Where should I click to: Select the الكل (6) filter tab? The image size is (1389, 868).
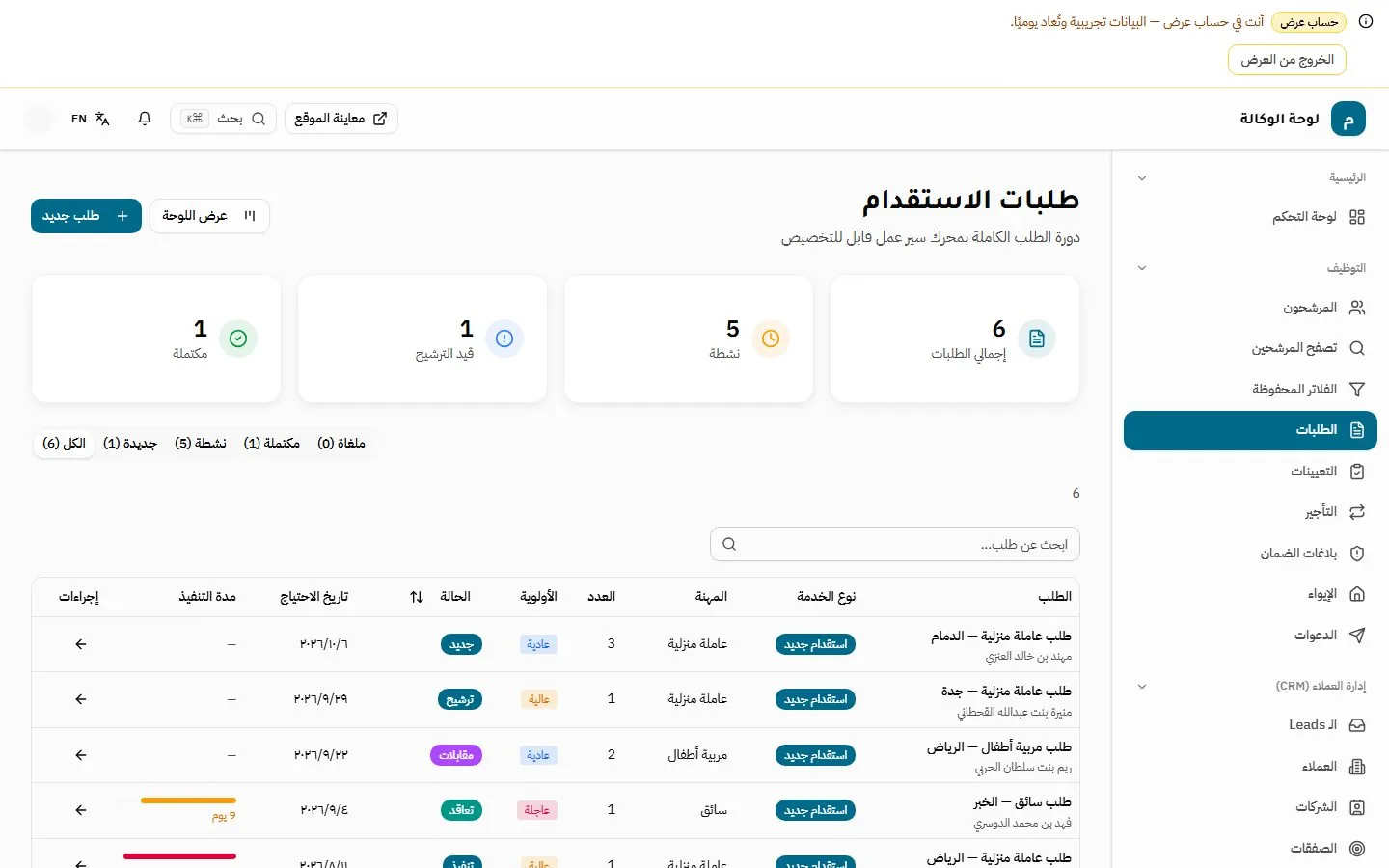point(65,444)
